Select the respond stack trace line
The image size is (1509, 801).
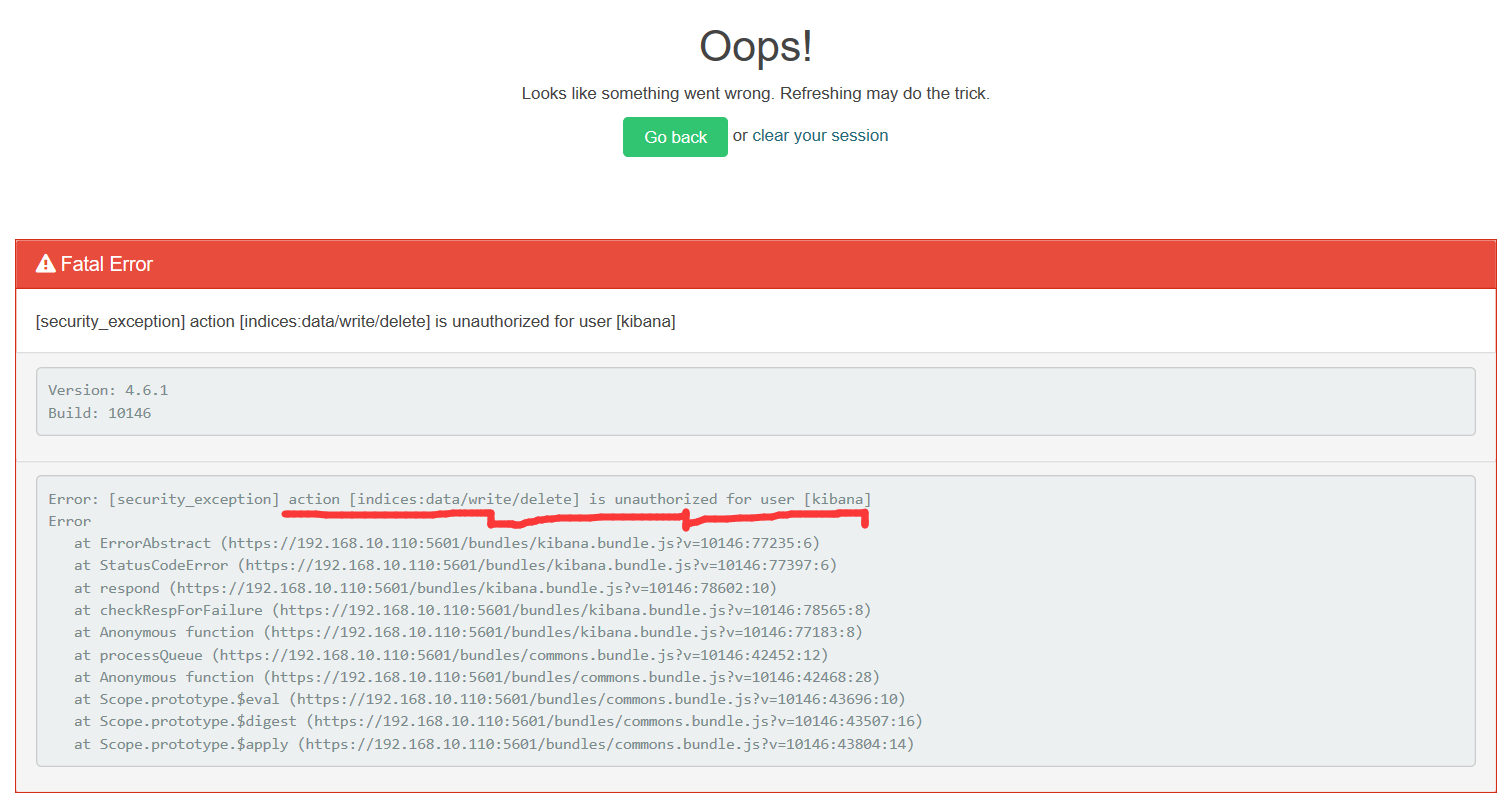click(425, 588)
